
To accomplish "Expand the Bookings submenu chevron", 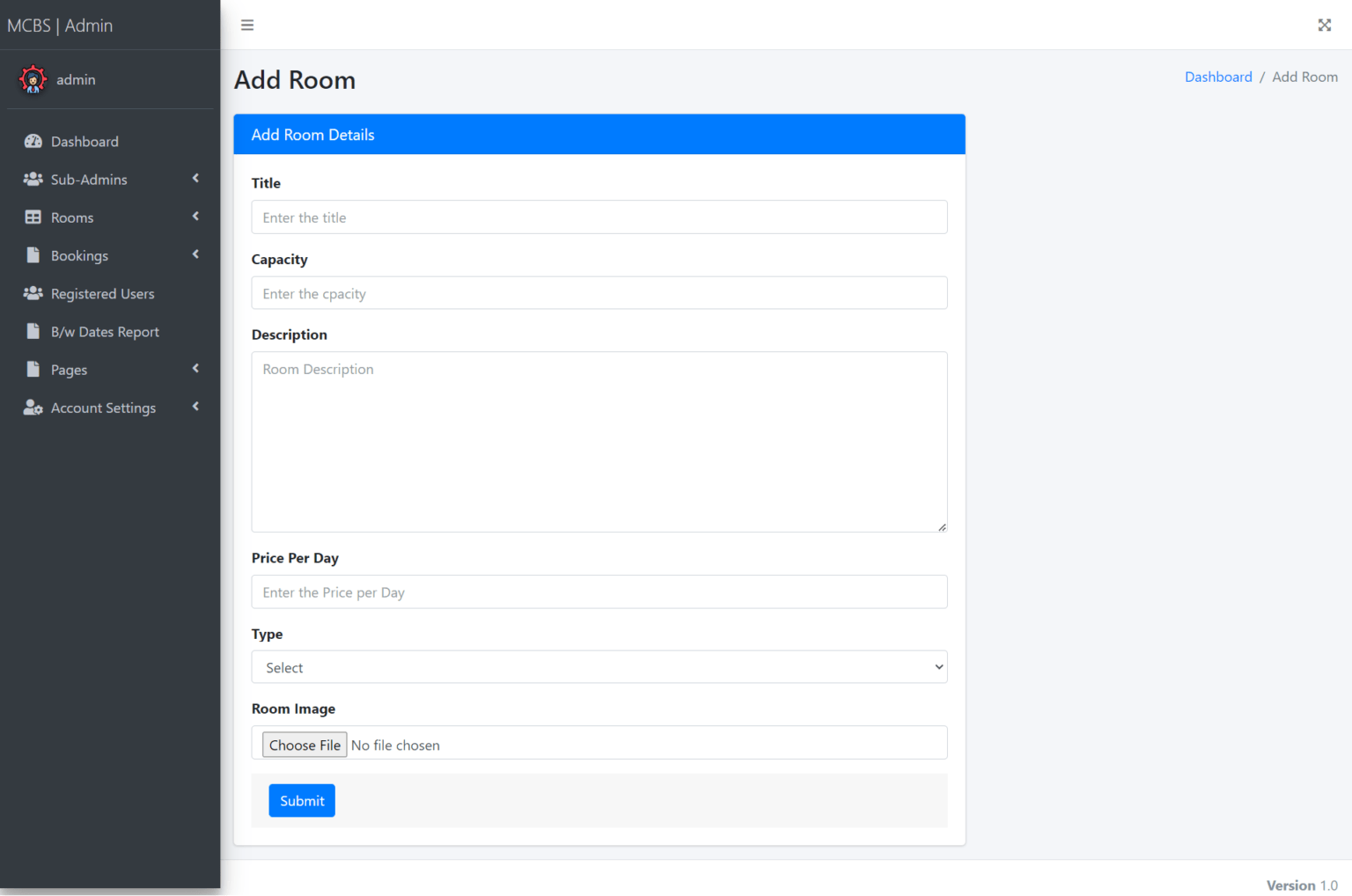I will click(x=195, y=255).
